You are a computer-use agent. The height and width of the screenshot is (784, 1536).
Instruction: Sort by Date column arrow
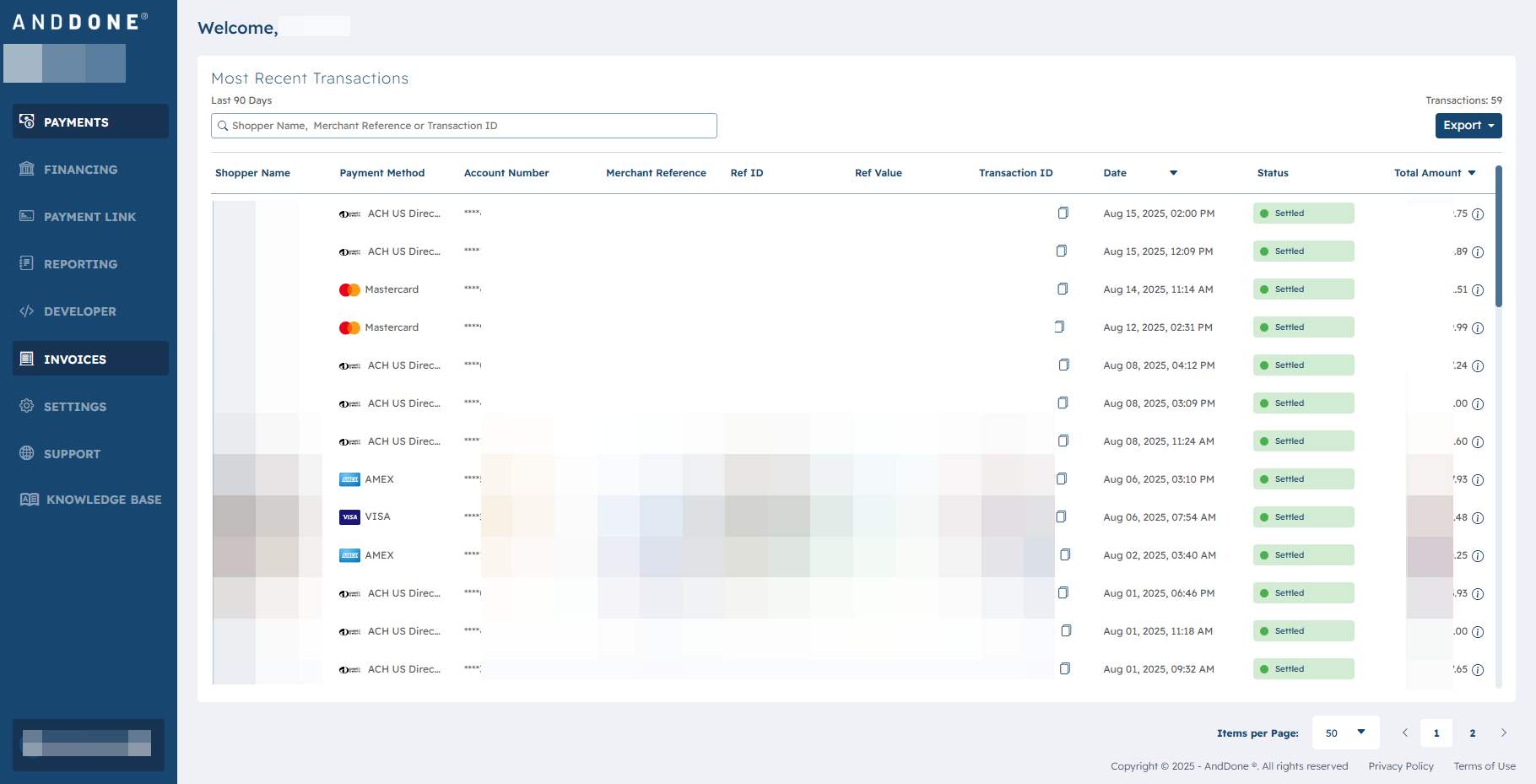[1173, 173]
